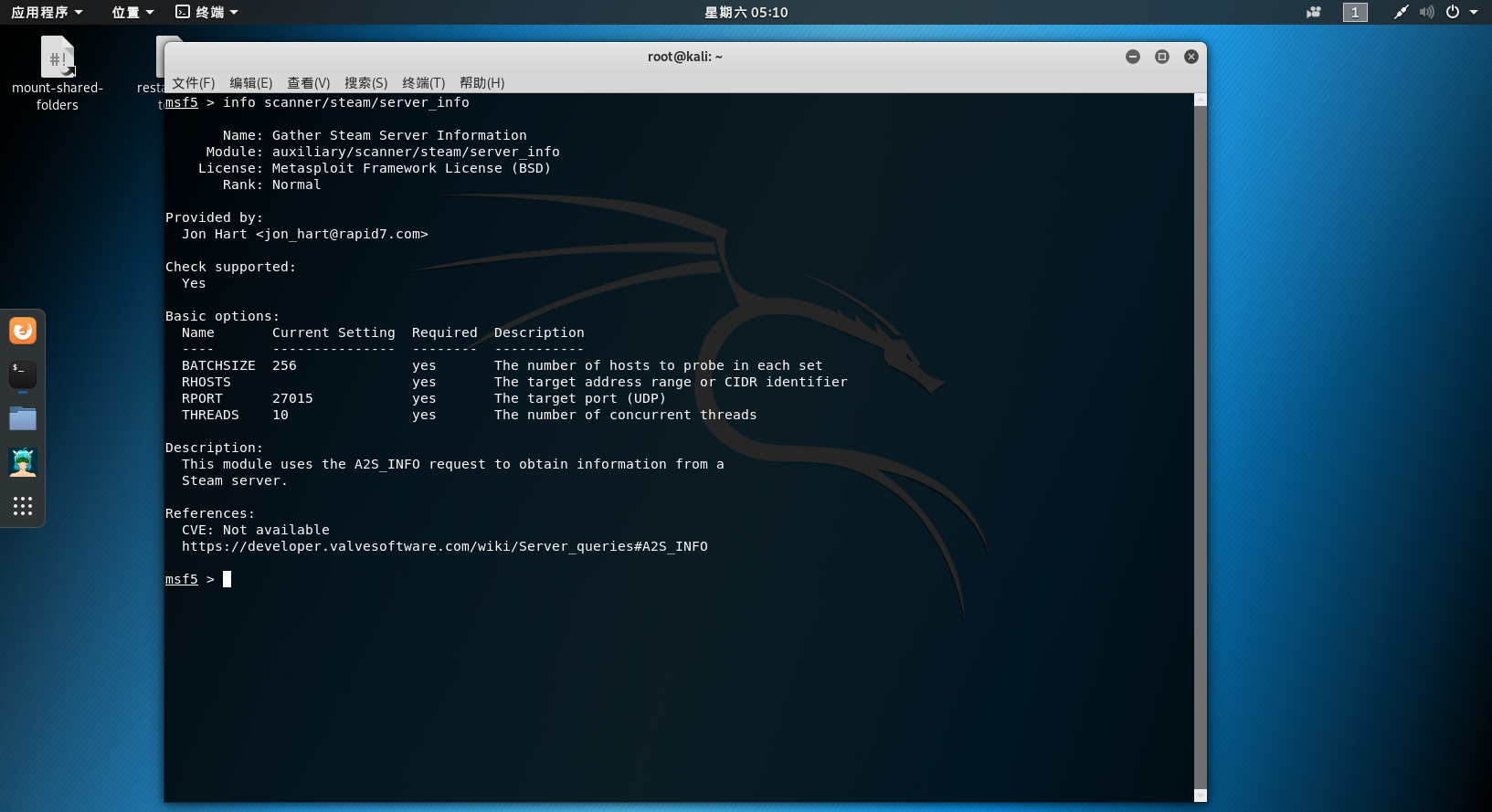Image resolution: width=1492 pixels, height=812 pixels.
Task: Launch the terminal from the dock
Action: tap(23, 374)
